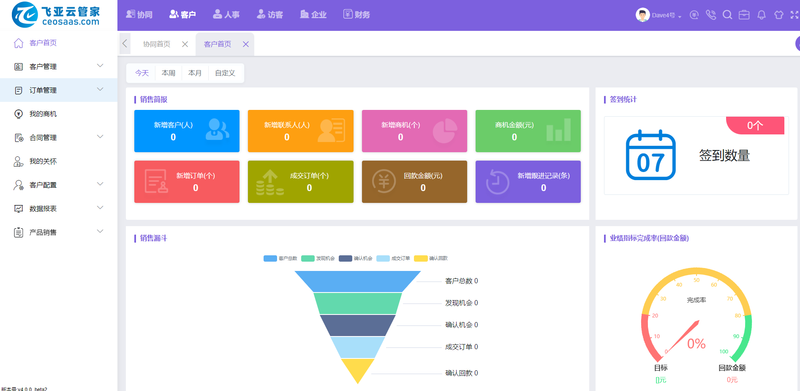Click the briefcase icon in header
Image resolution: width=800 pixels, height=391 pixels.
tap(744, 15)
